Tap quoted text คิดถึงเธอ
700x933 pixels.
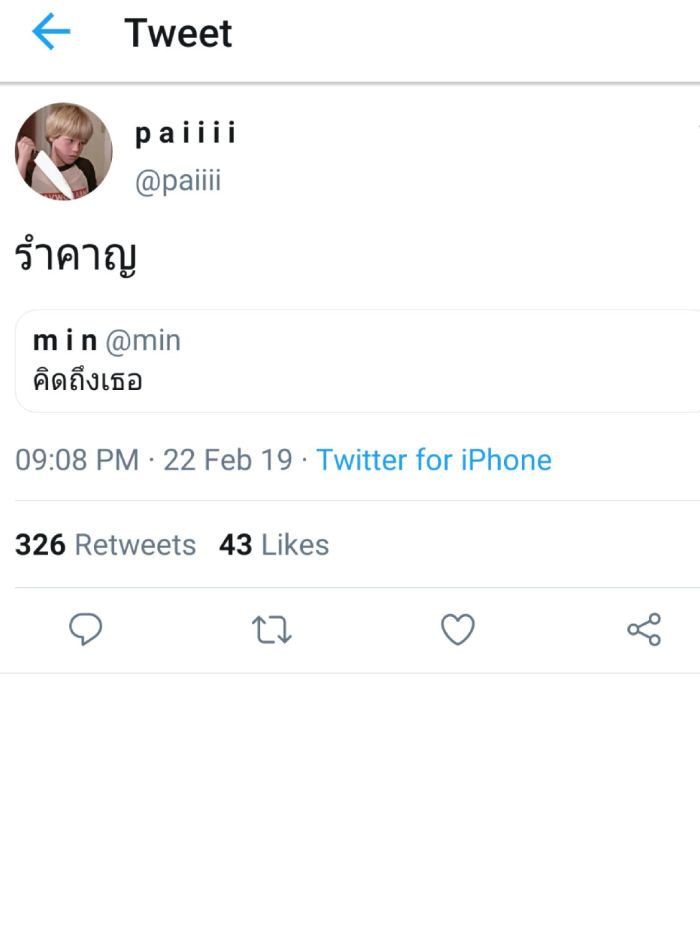point(88,380)
